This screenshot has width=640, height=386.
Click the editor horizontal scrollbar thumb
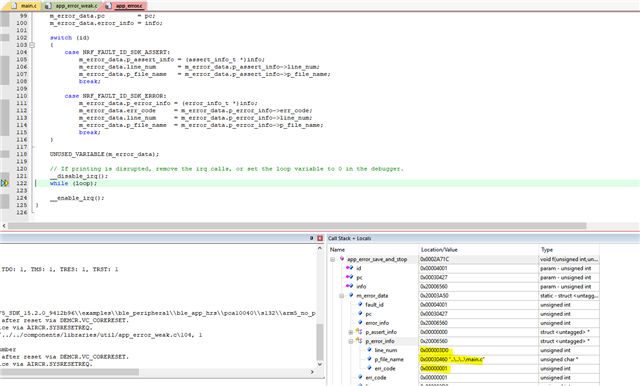pos(297,226)
